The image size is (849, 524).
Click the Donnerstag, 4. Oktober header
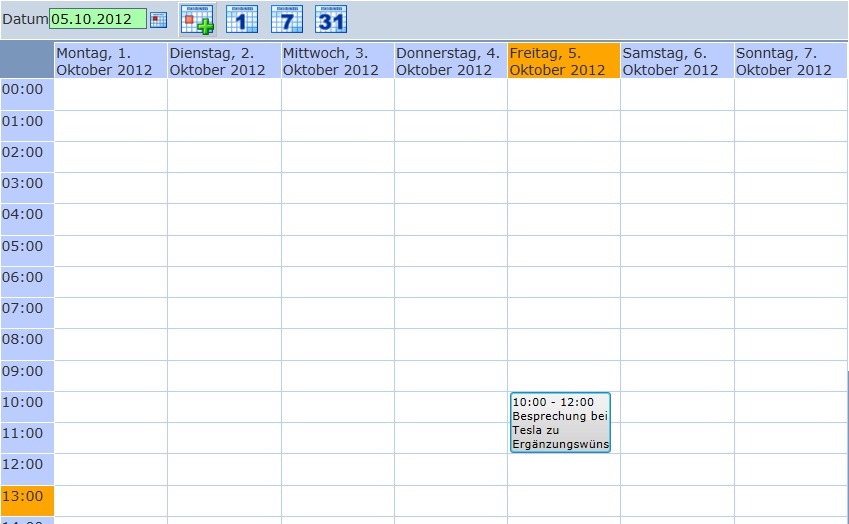(450, 61)
